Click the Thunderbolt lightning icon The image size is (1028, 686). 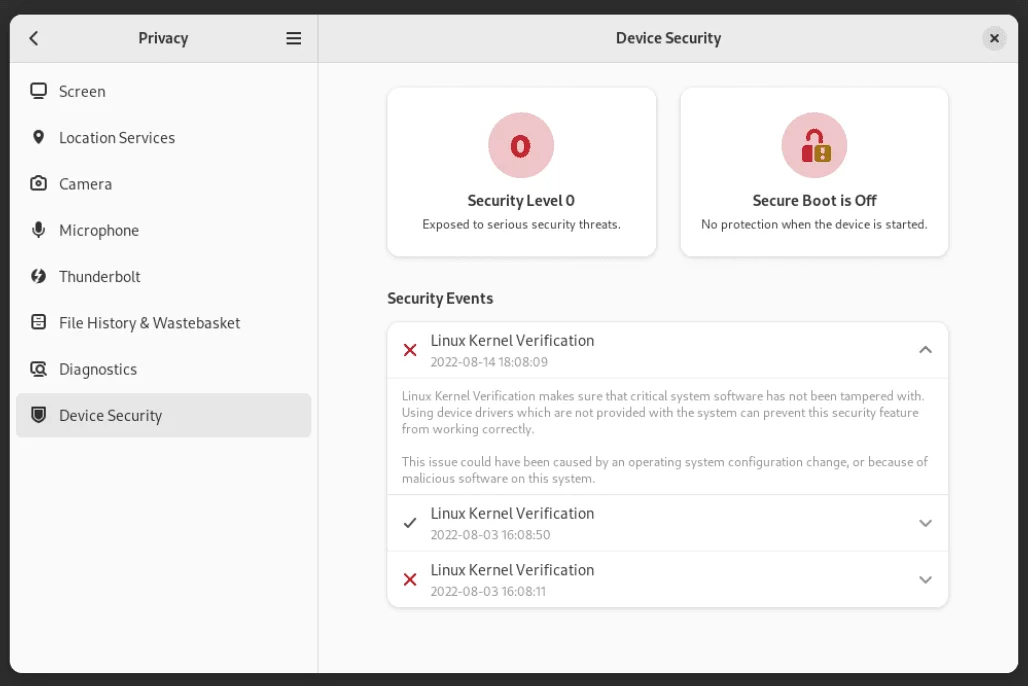pos(39,276)
